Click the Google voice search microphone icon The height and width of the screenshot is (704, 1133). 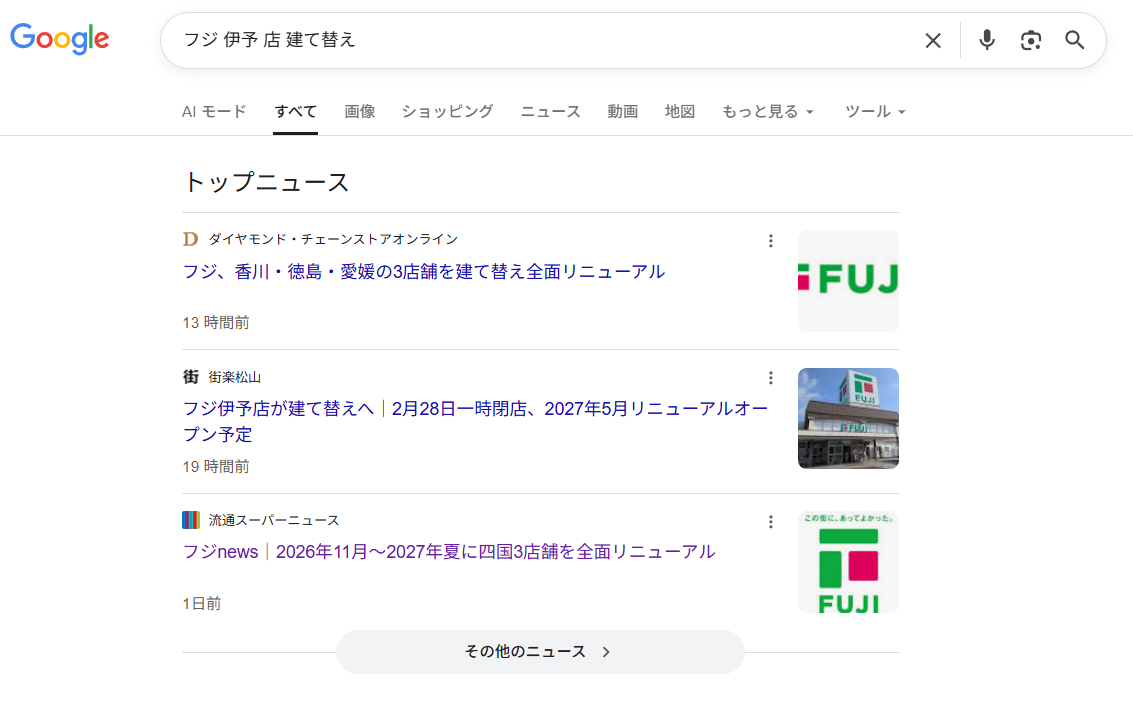click(x=986, y=40)
